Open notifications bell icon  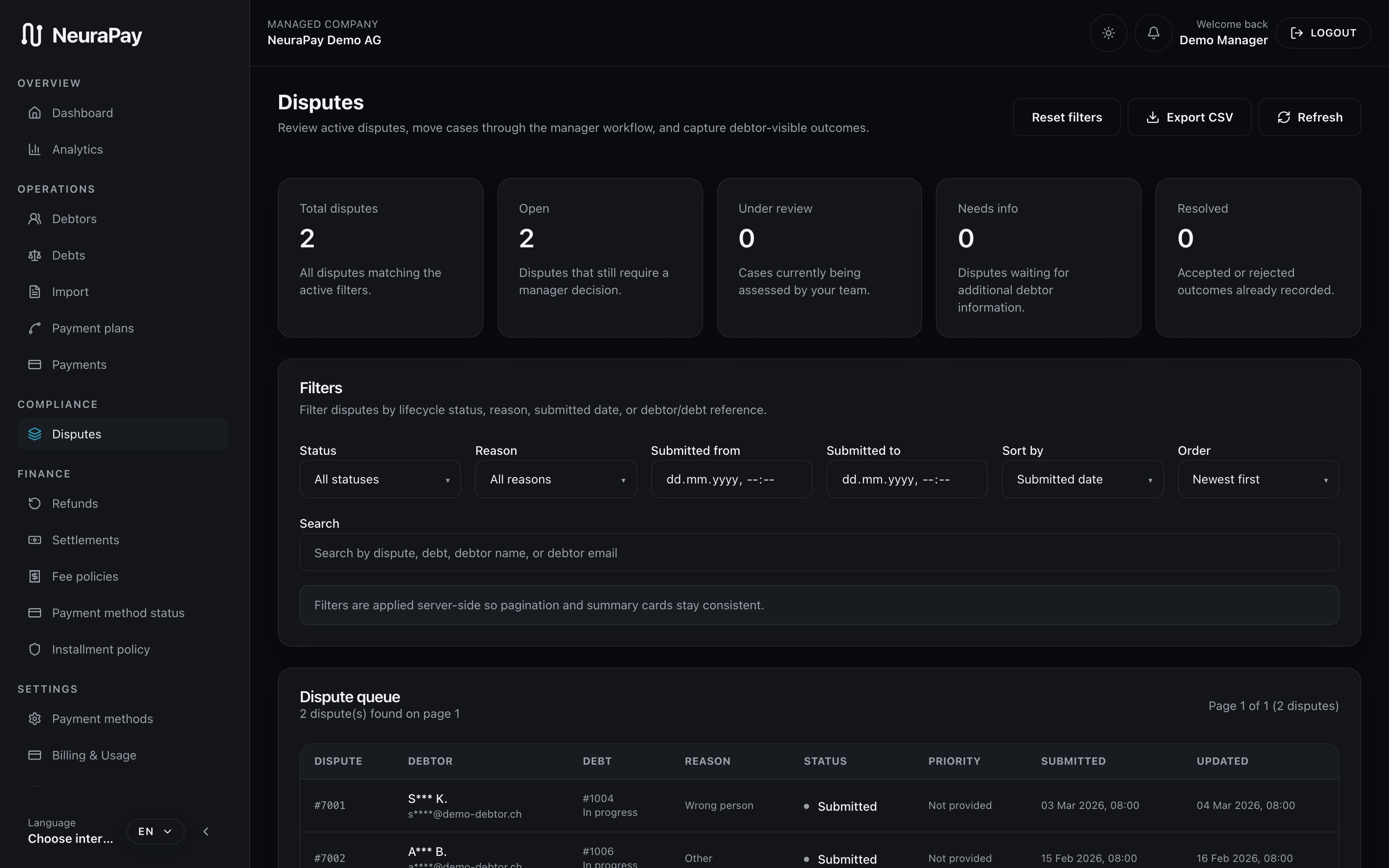point(1153,33)
